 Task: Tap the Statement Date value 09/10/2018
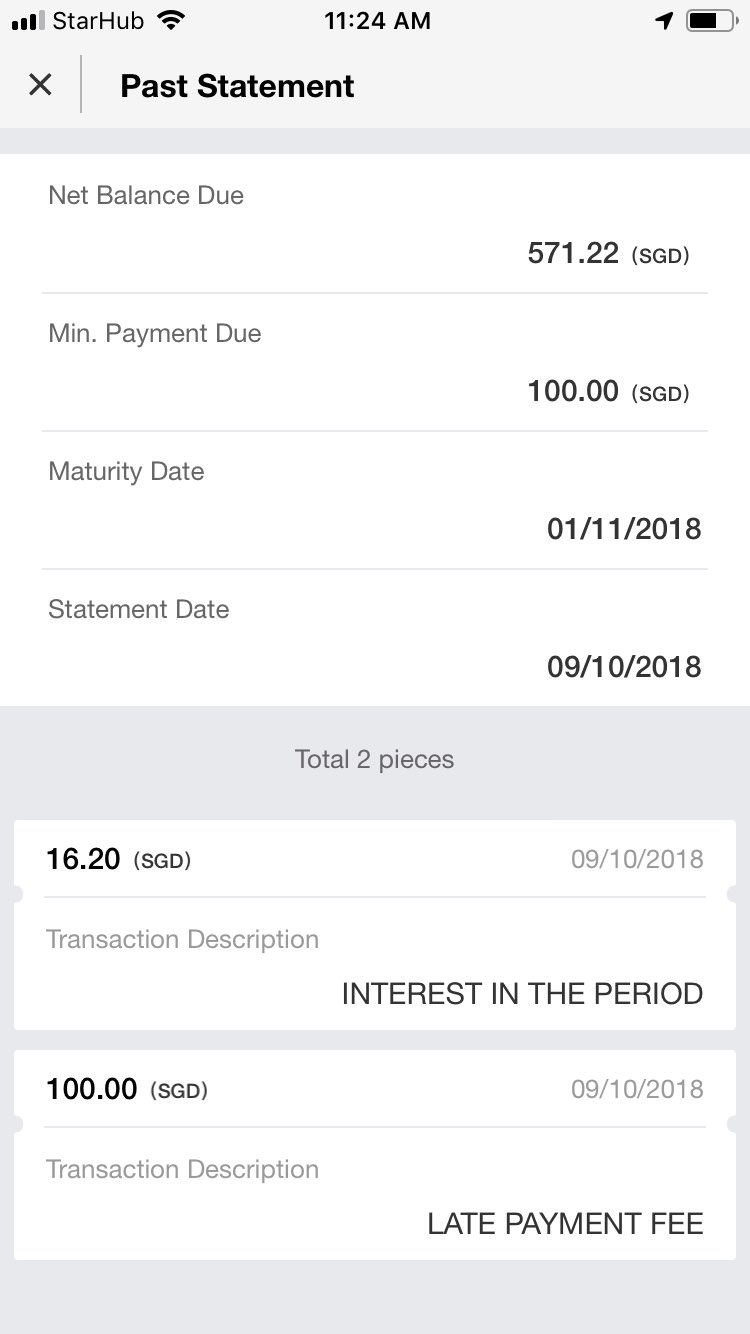[624, 667]
